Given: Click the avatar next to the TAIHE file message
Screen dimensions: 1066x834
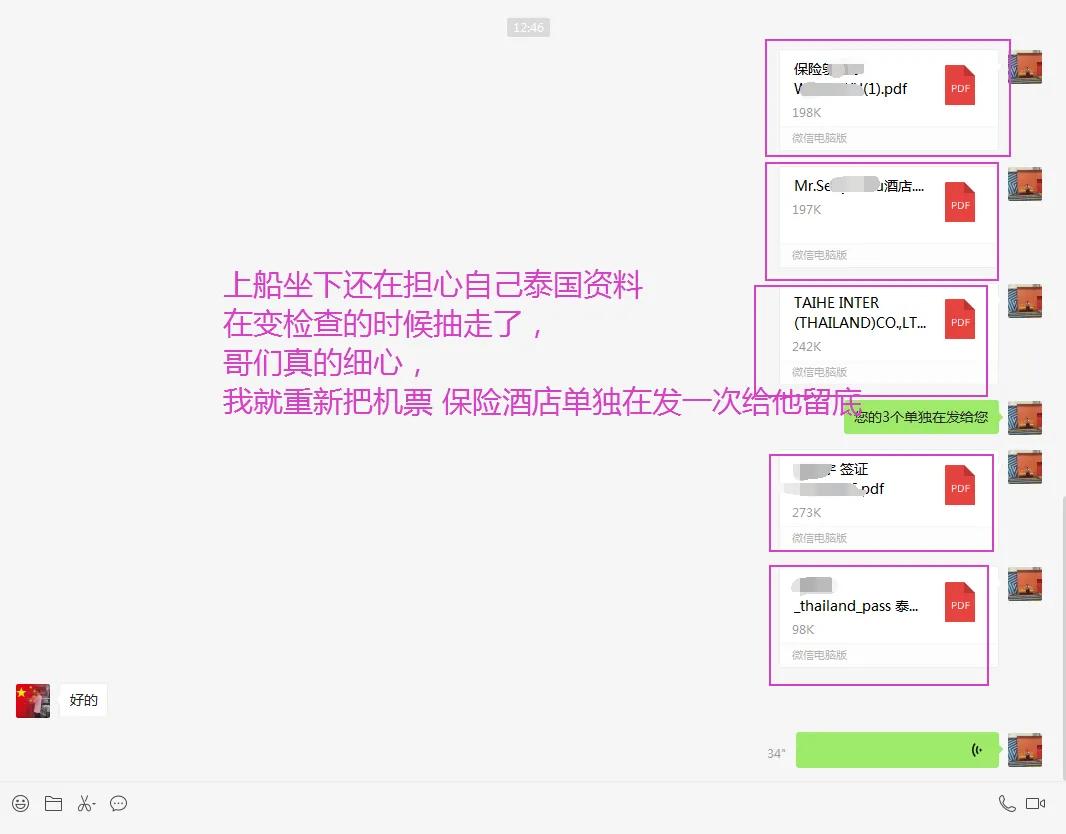Looking at the screenshot, I should [1025, 300].
